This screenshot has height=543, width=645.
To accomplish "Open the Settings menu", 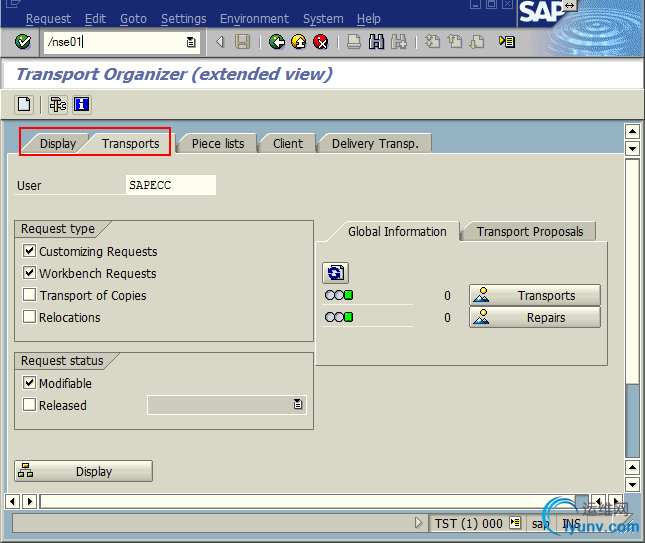I will tap(183, 19).
